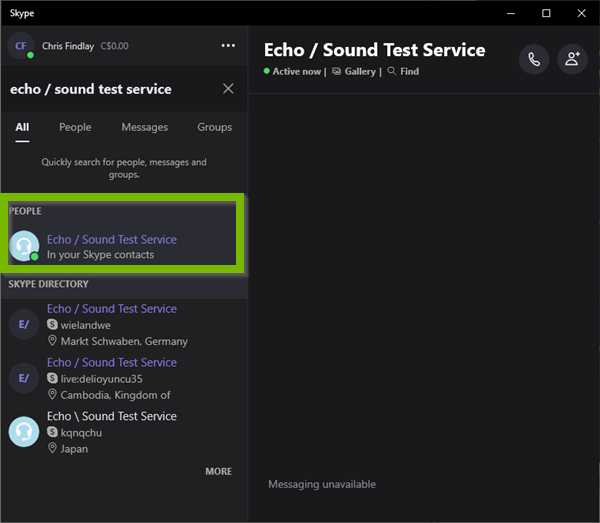Click the headset avatar of kqnqchu result
600x523 pixels.
pyautogui.click(x=24, y=432)
